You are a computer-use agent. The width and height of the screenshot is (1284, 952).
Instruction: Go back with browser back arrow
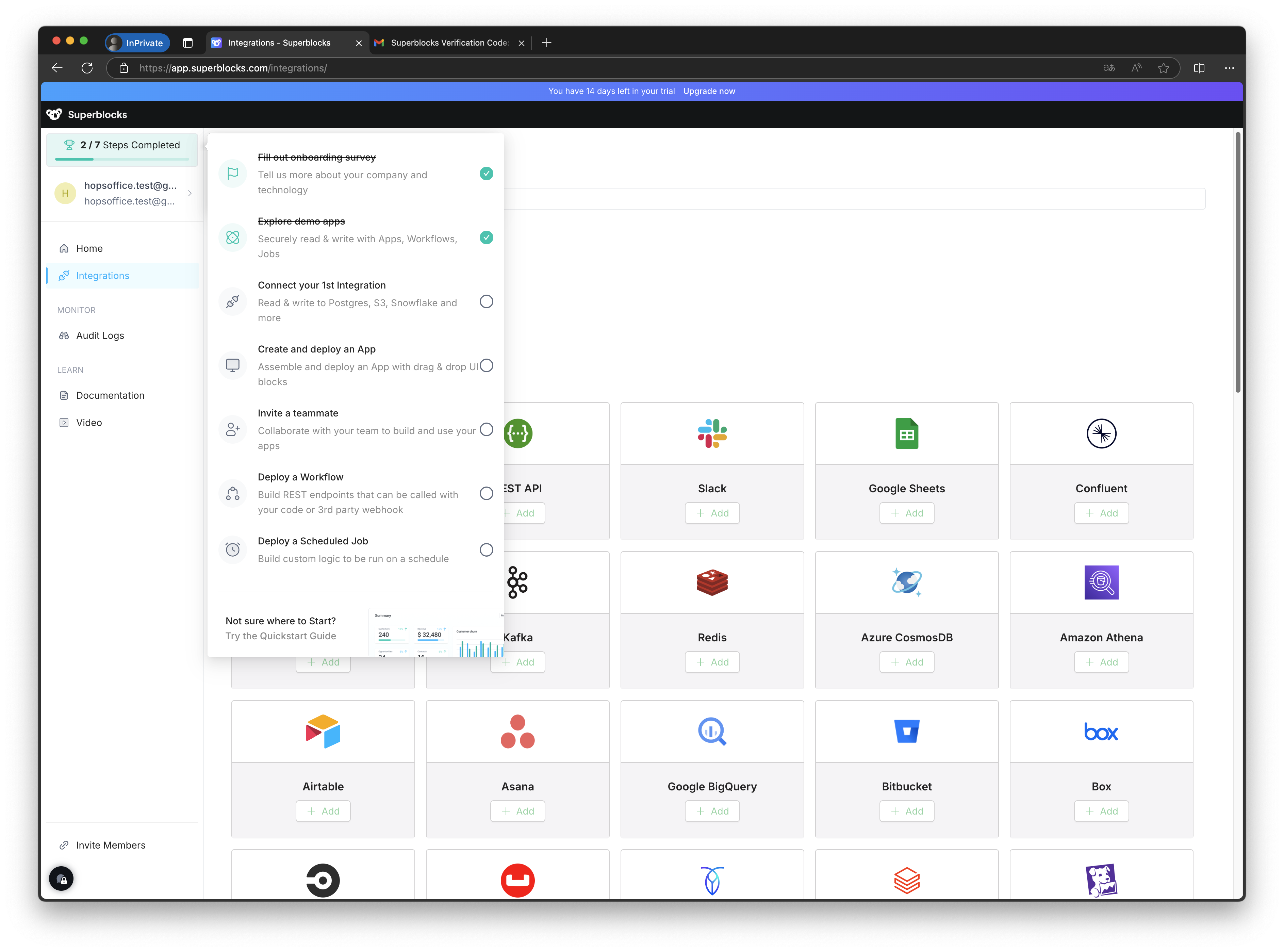(x=56, y=68)
